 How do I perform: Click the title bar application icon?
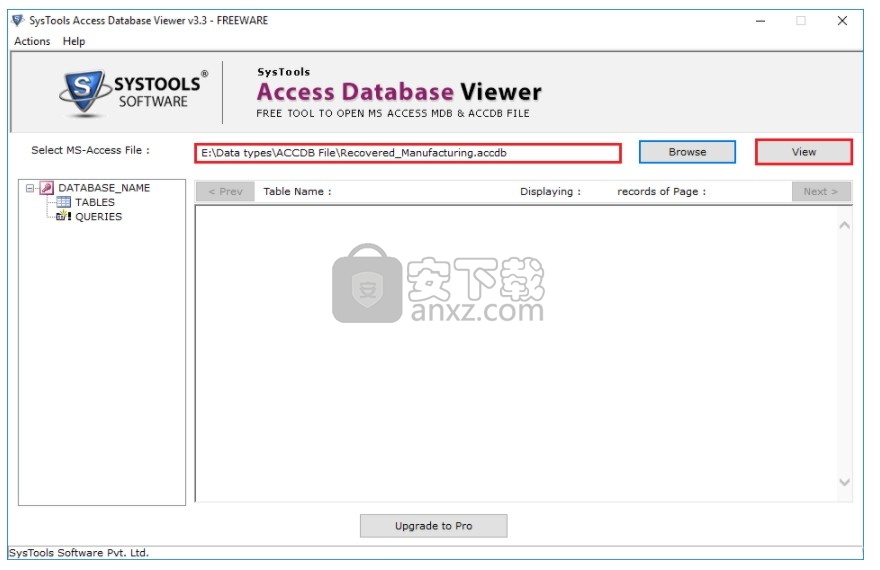coord(17,20)
